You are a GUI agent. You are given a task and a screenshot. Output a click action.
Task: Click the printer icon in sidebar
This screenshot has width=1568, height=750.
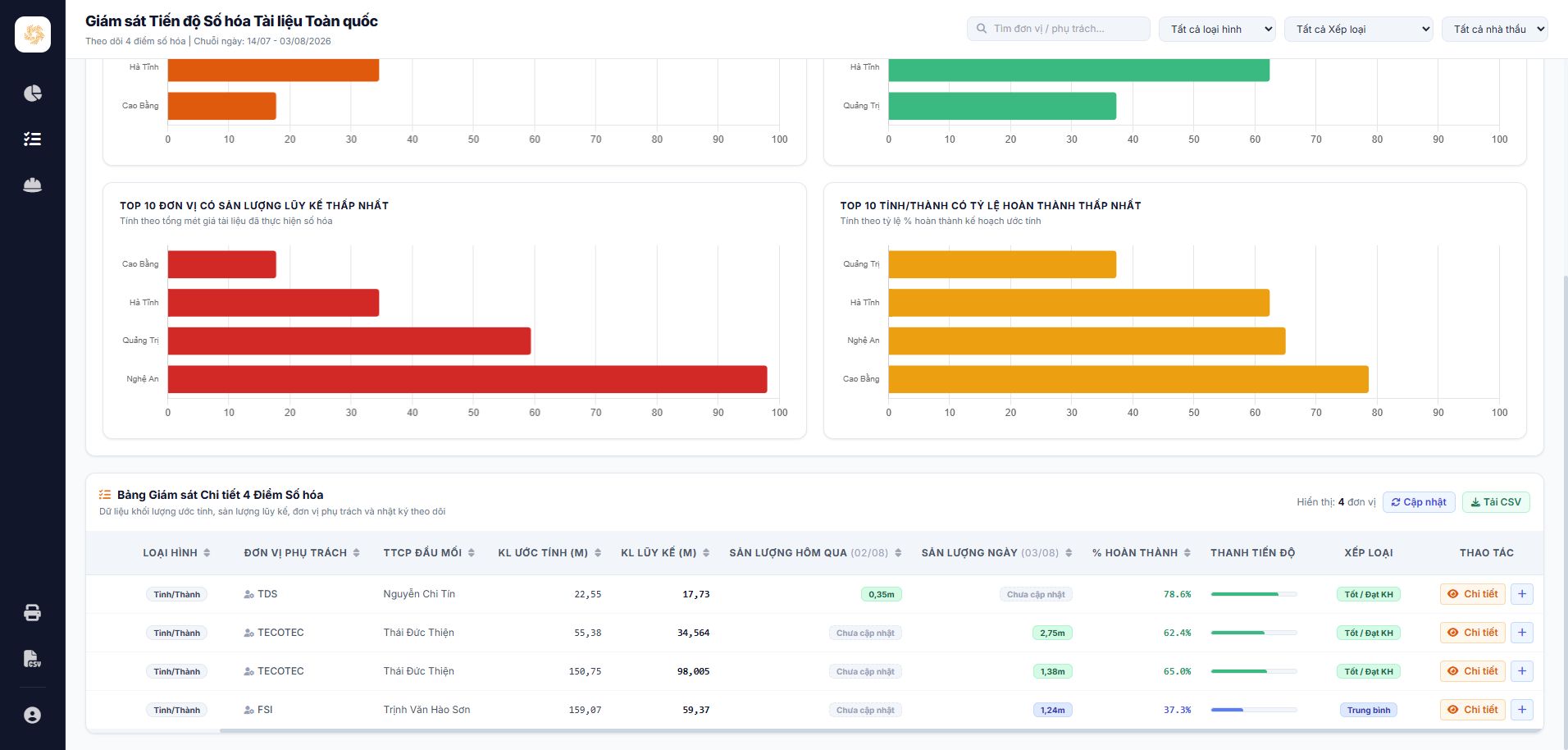[33, 612]
